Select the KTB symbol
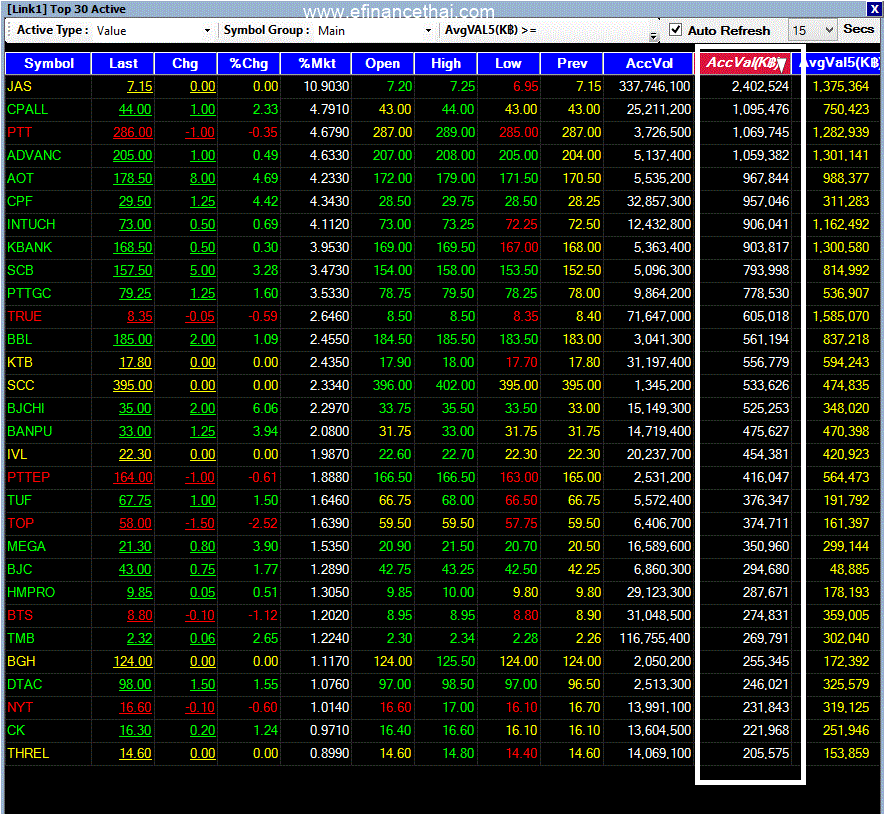Viewport: 885px width, 814px height. click(x=20, y=362)
